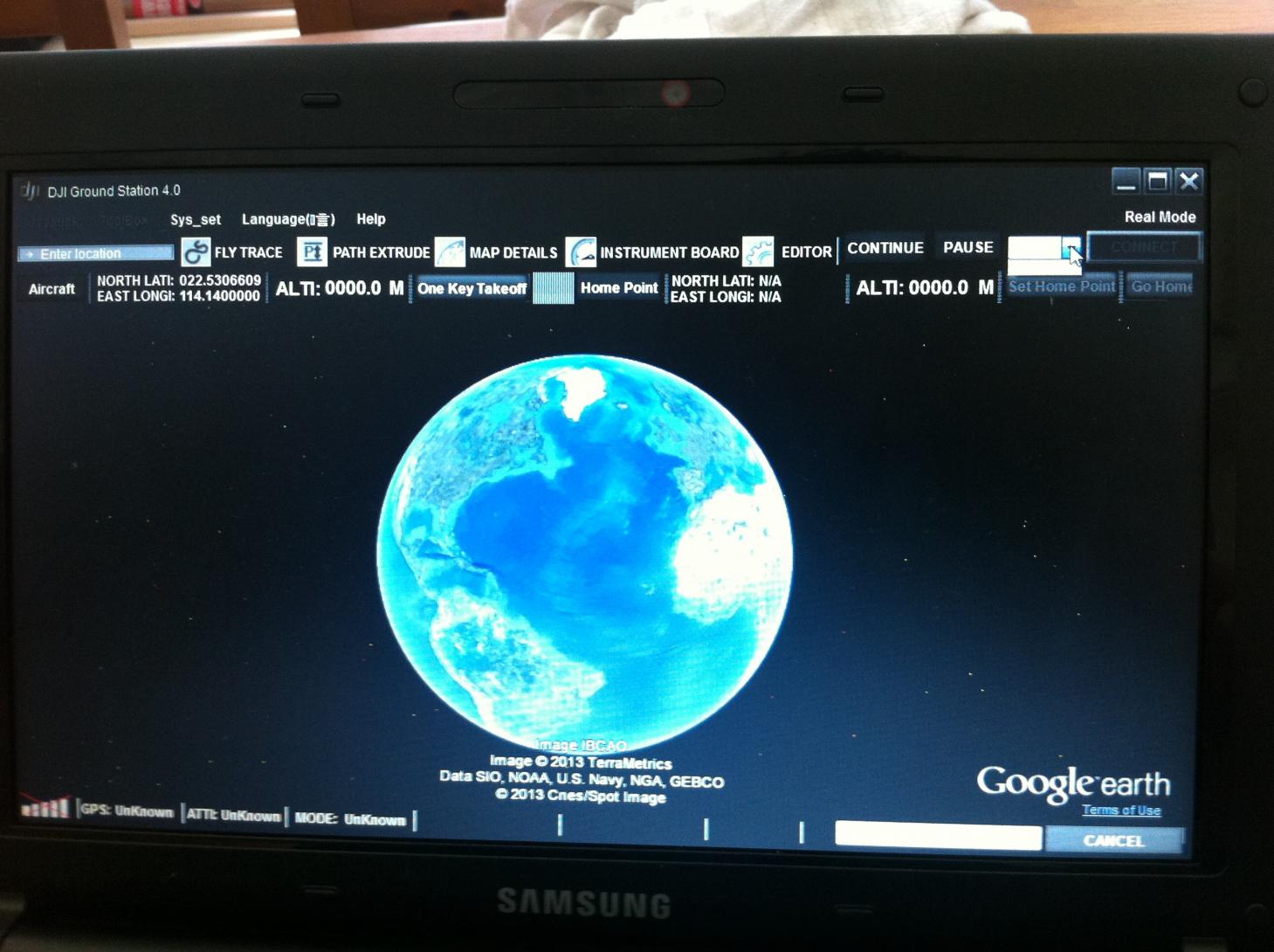Click the Go Home button
This screenshot has width=1274, height=952.
click(x=1160, y=286)
